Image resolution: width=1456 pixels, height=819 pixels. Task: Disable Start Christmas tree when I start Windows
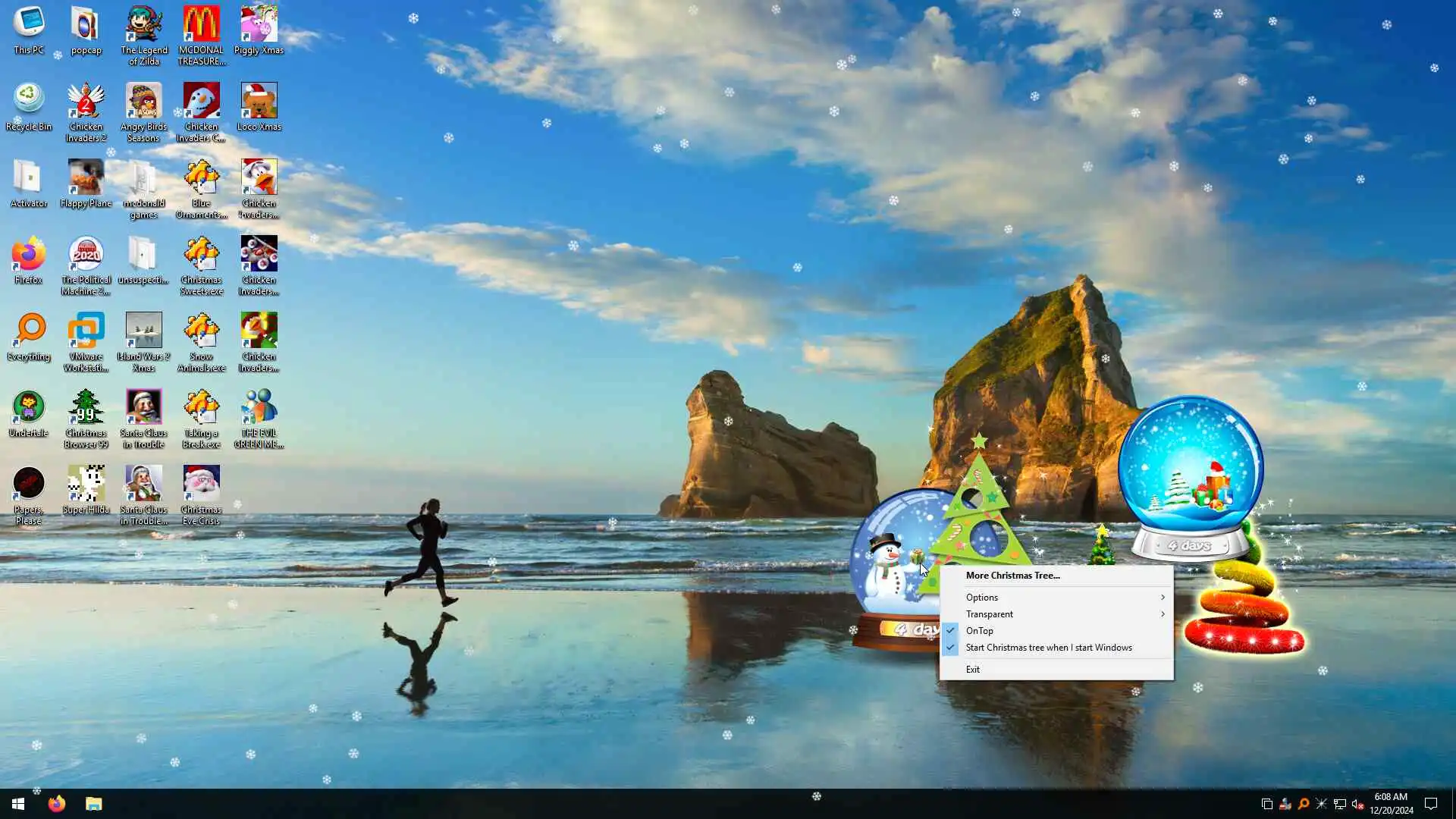click(x=1048, y=648)
